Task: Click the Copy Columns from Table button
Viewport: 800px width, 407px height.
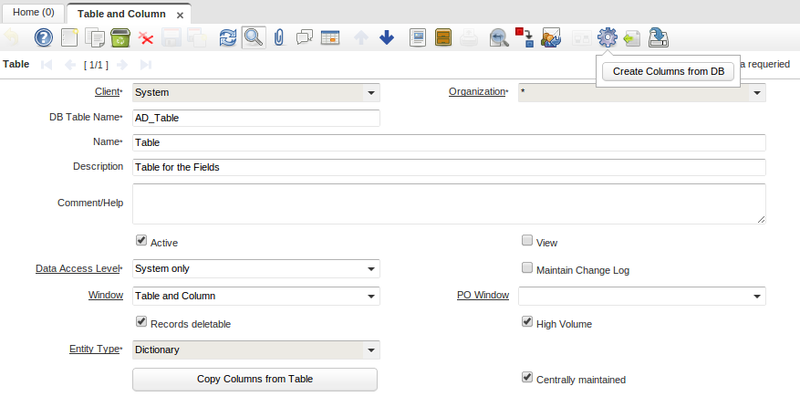Action: [x=255, y=379]
